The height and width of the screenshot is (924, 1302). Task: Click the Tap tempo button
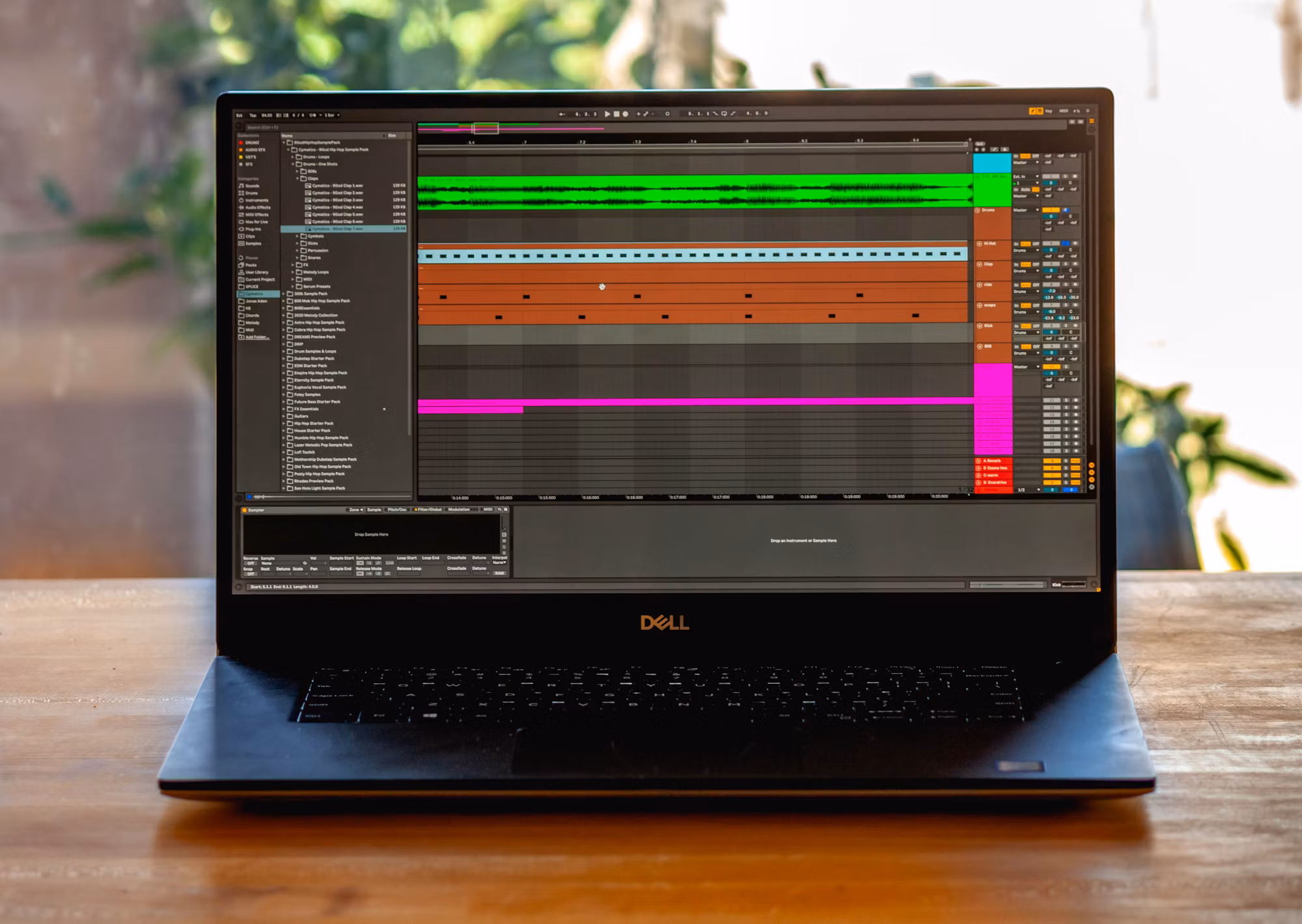pos(254,115)
